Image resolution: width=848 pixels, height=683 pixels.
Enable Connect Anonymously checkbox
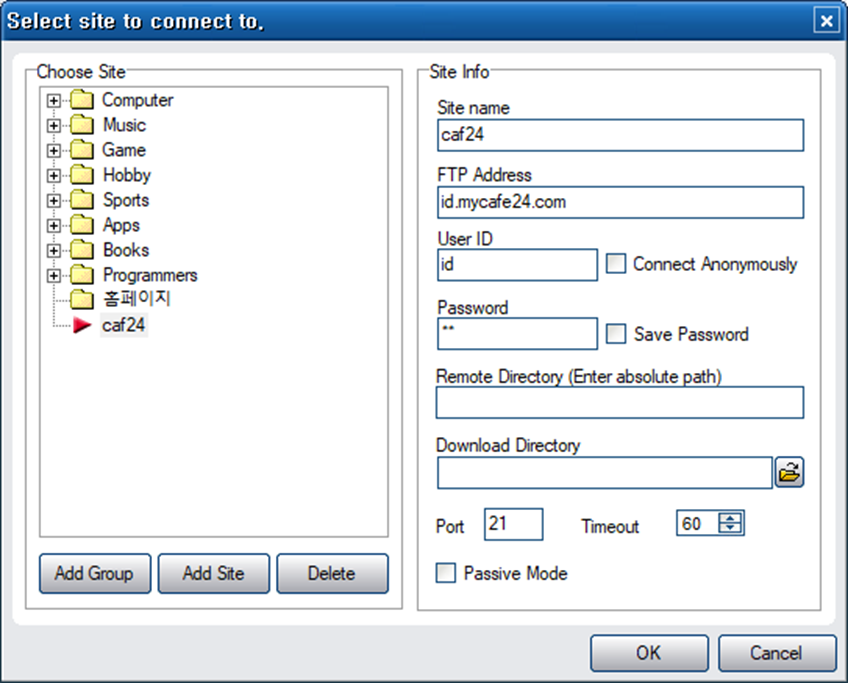click(x=616, y=263)
